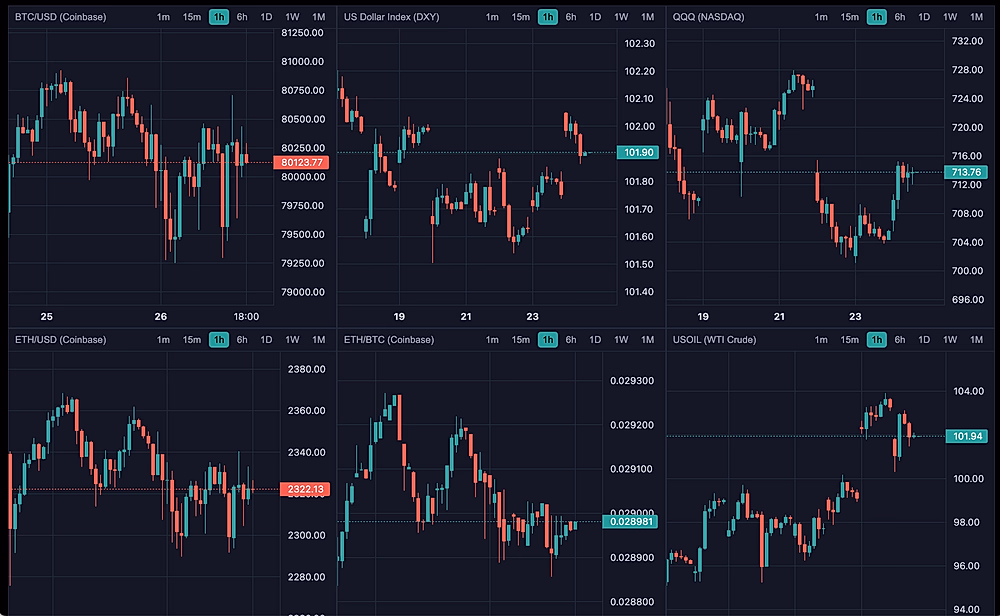Select 6h timeframe on ETH/USD chart
The height and width of the screenshot is (616, 1000).
242,340
